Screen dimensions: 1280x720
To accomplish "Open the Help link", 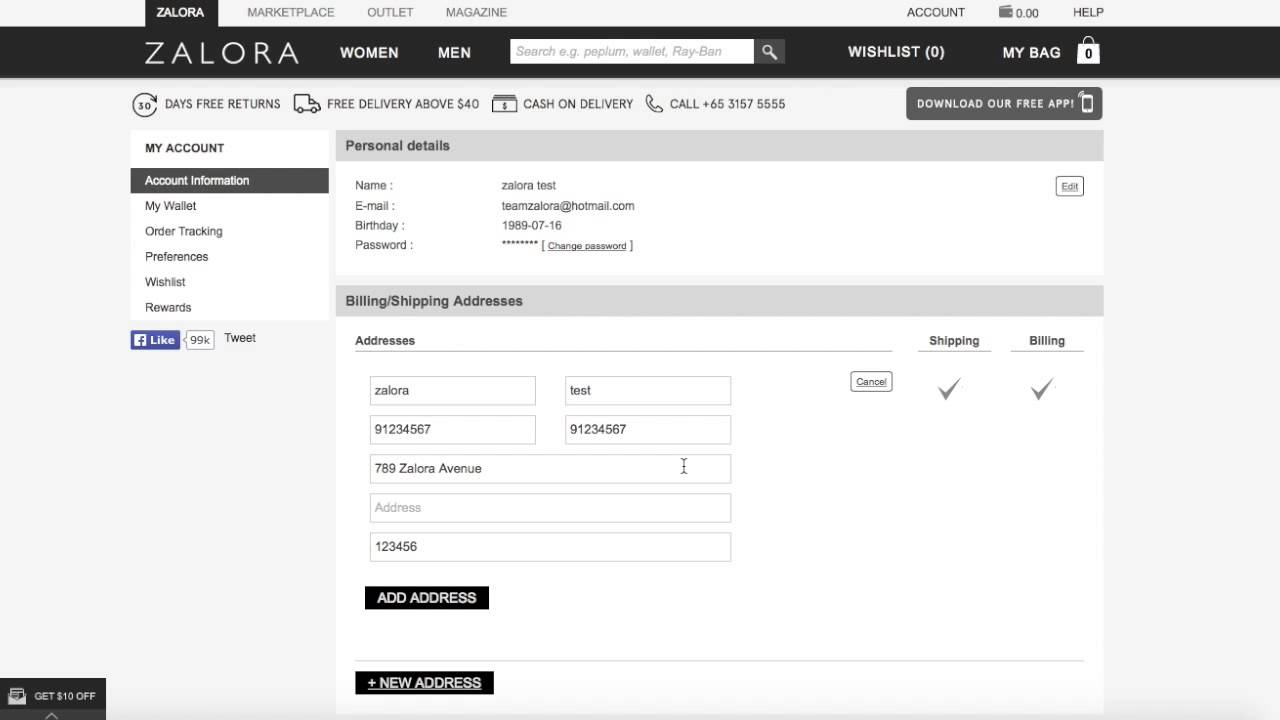I will click(x=1088, y=12).
